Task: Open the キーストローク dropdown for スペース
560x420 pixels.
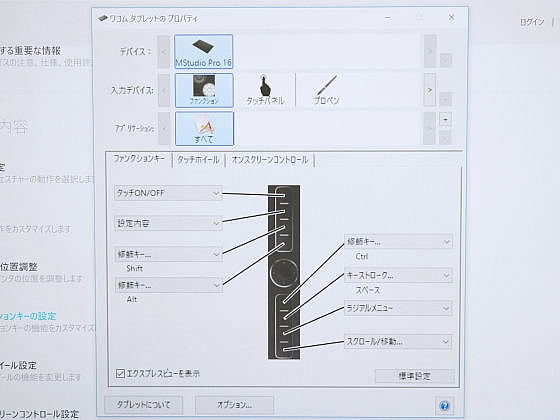Action: (398, 275)
